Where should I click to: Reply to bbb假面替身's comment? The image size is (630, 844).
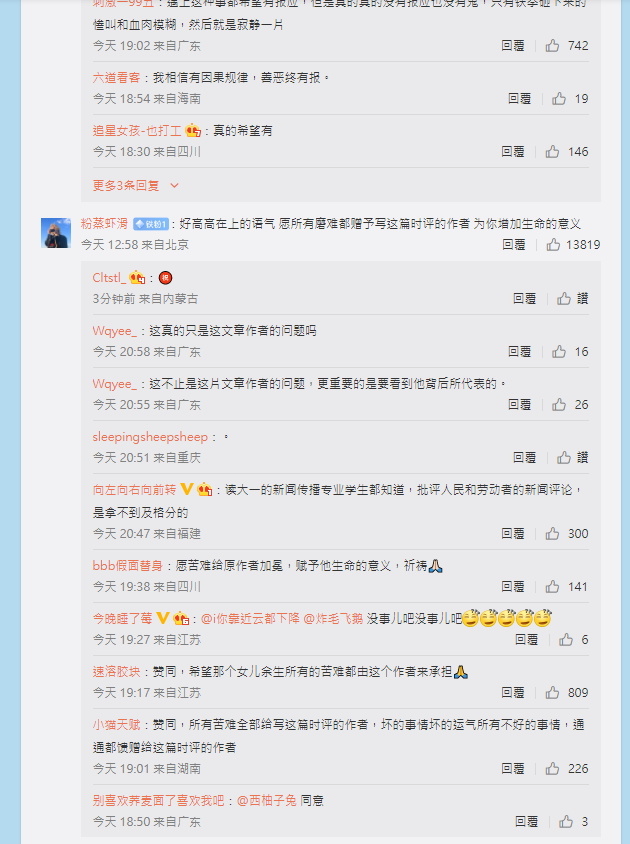[x=513, y=587]
